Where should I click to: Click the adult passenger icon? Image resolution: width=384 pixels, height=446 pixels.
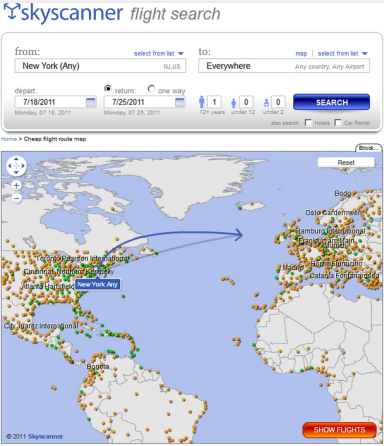pyautogui.click(x=201, y=102)
